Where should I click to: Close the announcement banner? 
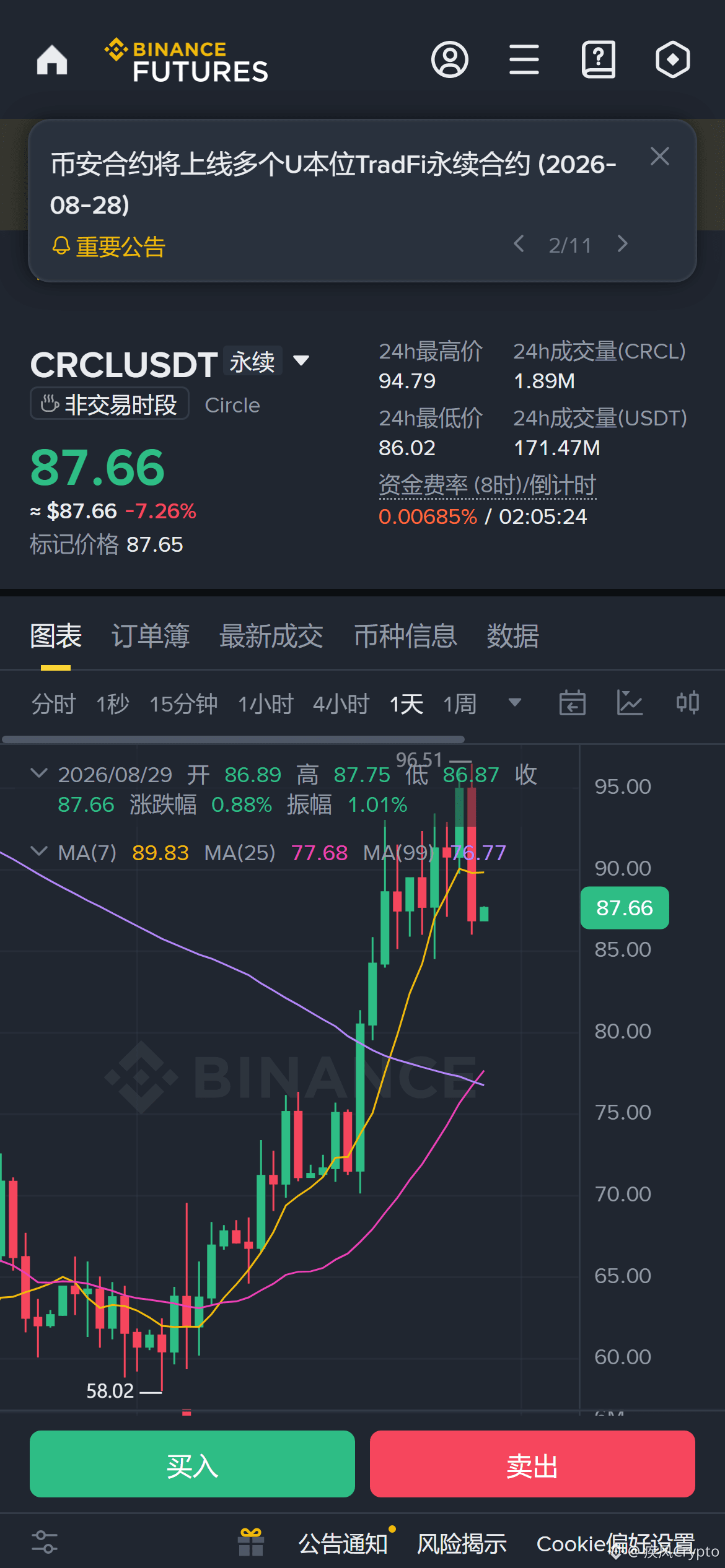(x=660, y=157)
